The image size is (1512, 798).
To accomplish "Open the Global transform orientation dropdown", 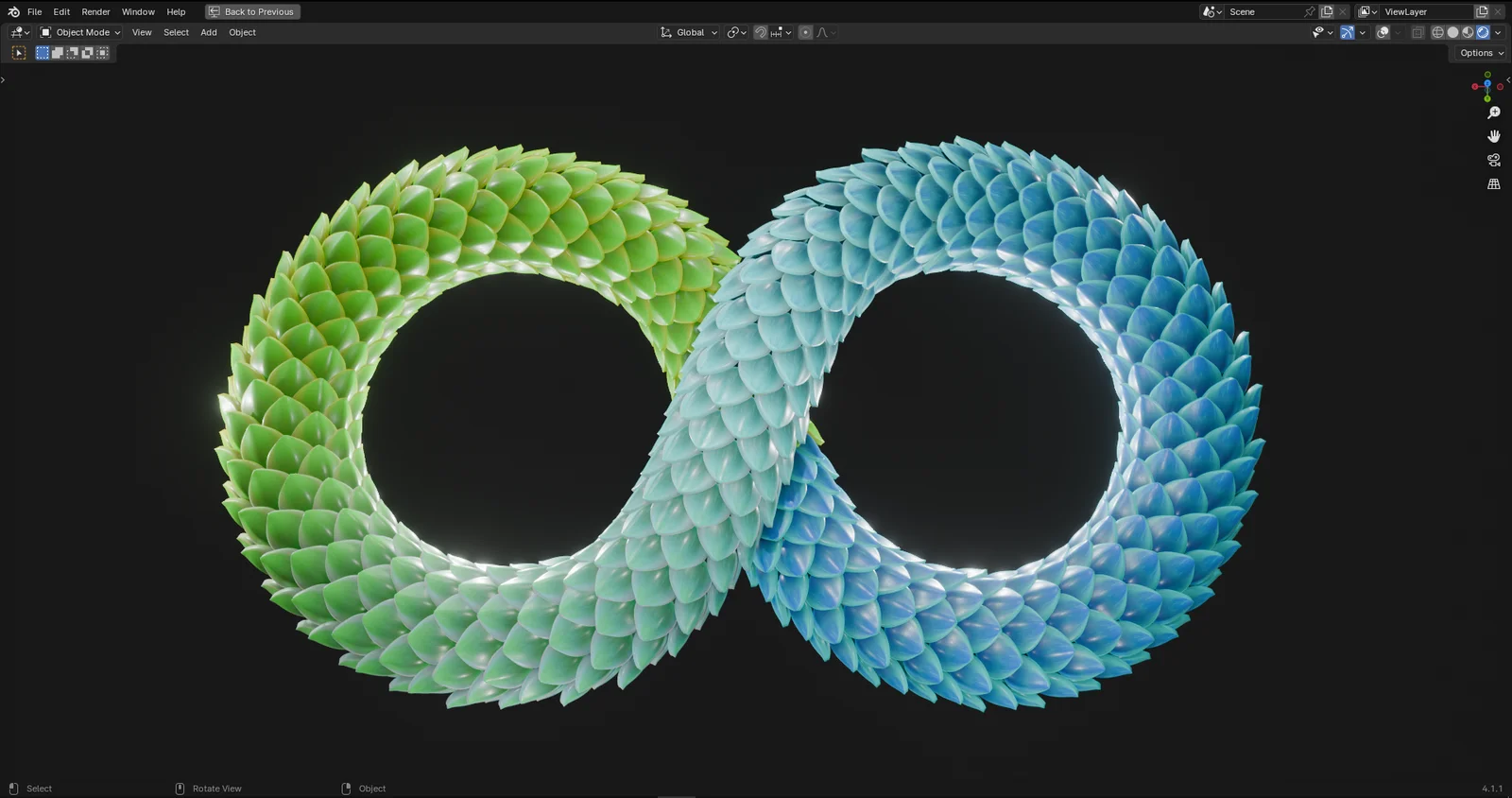I will pyautogui.click(x=689, y=32).
